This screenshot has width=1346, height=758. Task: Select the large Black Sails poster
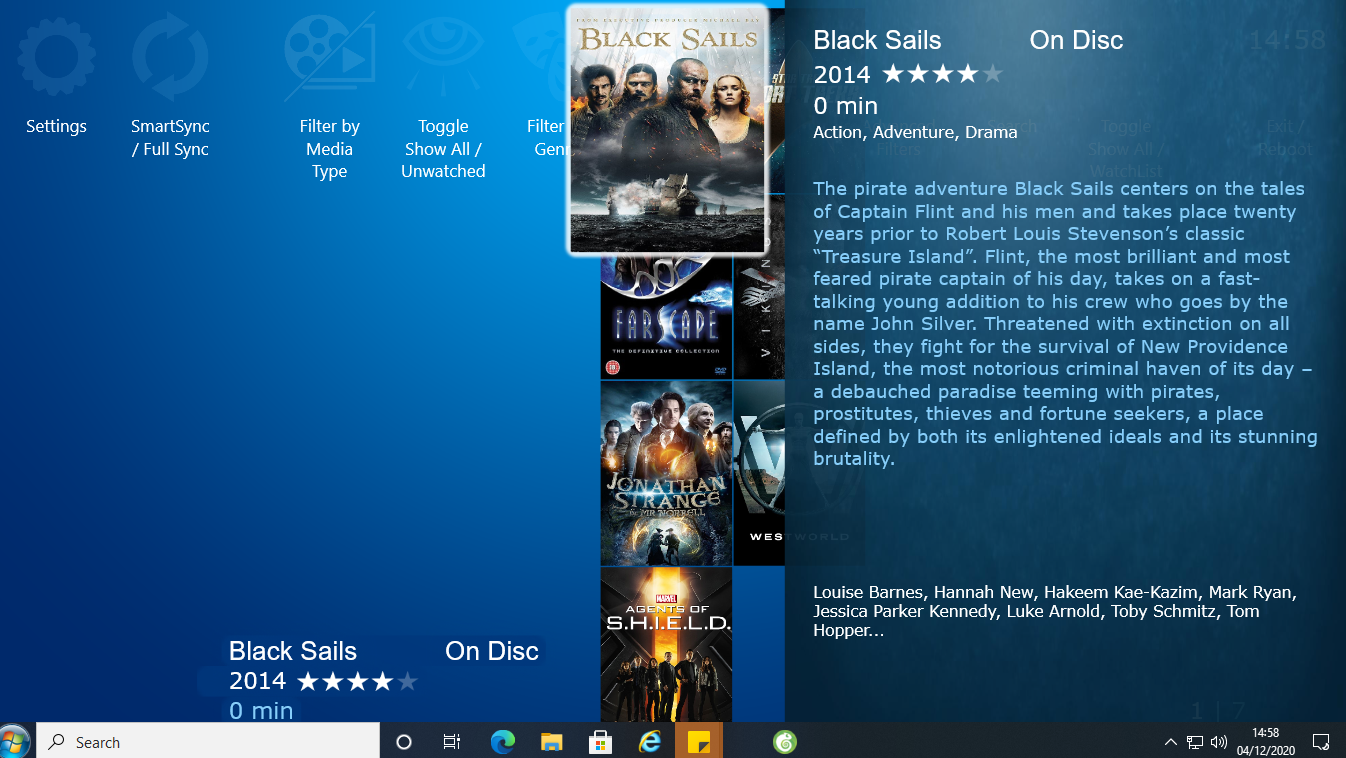click(668, 130)
